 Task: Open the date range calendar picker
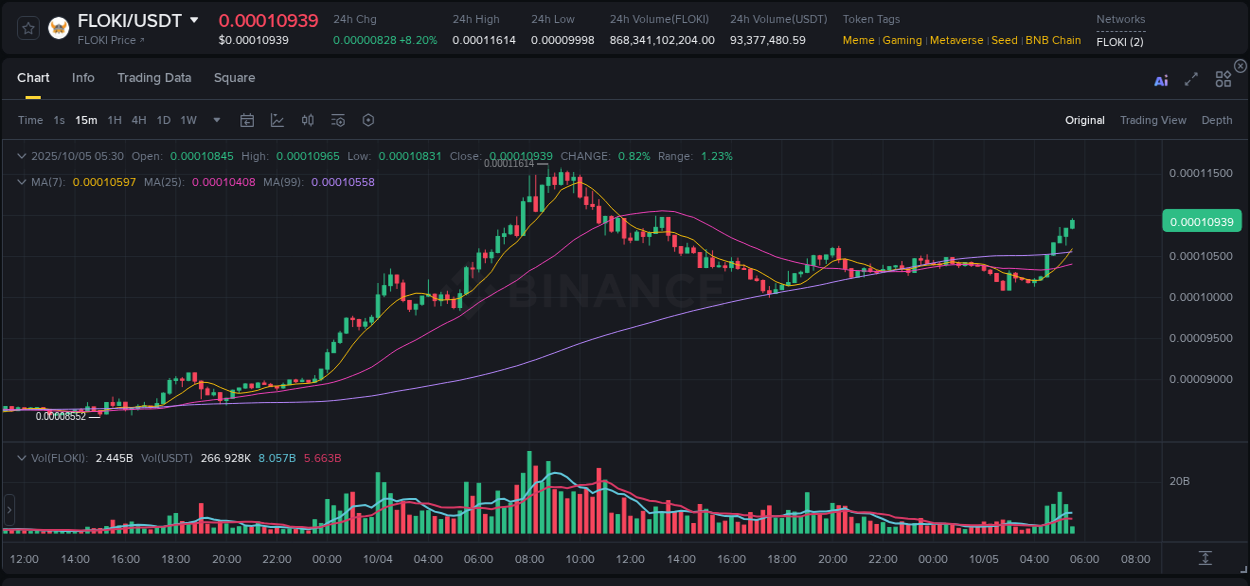pos(247,120)
